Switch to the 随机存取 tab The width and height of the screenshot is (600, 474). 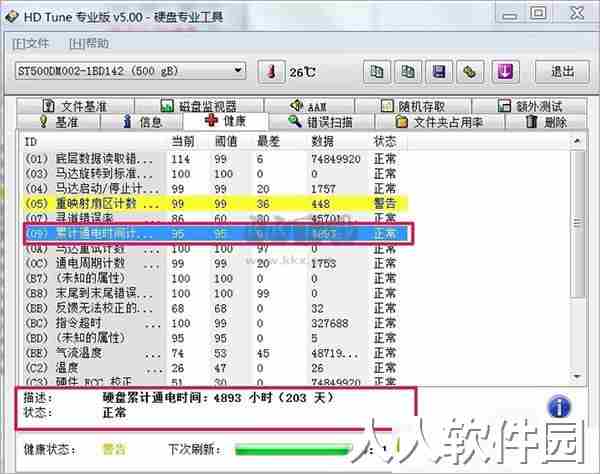[x=413, y=106]
